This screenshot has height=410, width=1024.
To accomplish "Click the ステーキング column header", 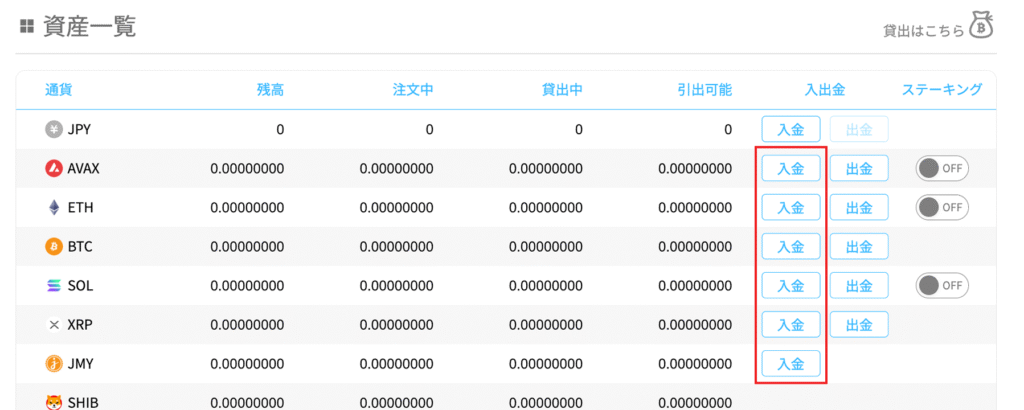I will point(942,90).
